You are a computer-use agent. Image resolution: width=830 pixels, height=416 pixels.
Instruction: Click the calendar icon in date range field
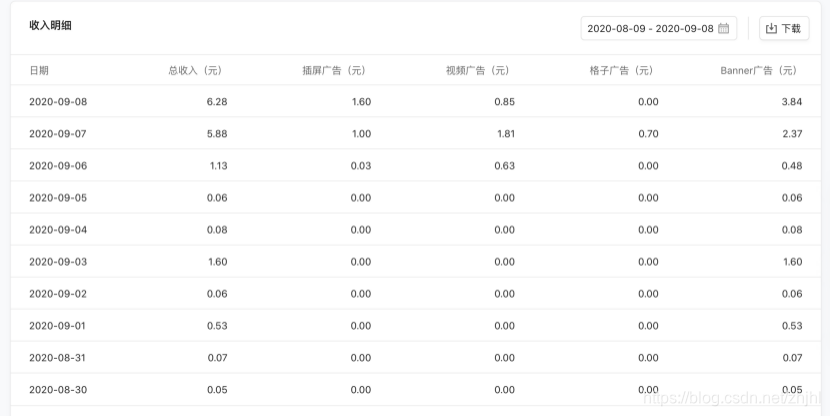coord(723,28)
